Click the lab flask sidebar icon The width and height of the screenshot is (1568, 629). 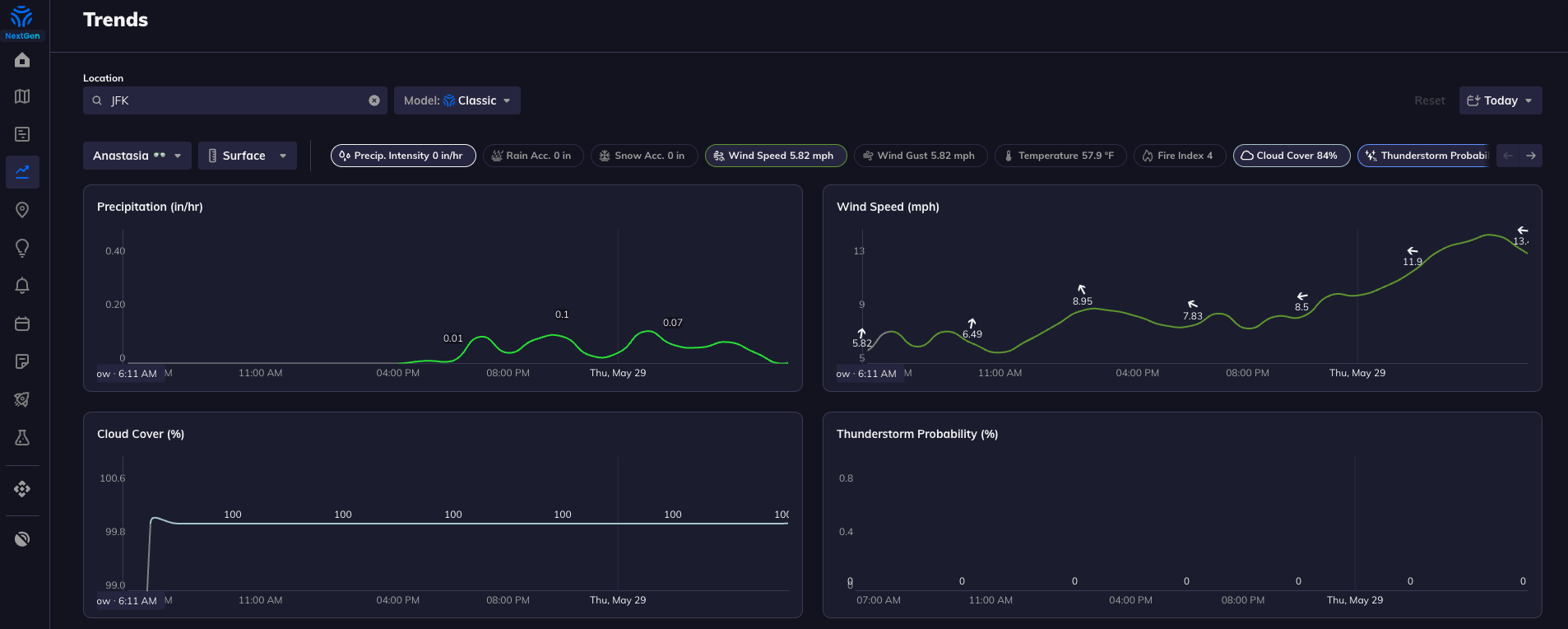coord(22,437)
